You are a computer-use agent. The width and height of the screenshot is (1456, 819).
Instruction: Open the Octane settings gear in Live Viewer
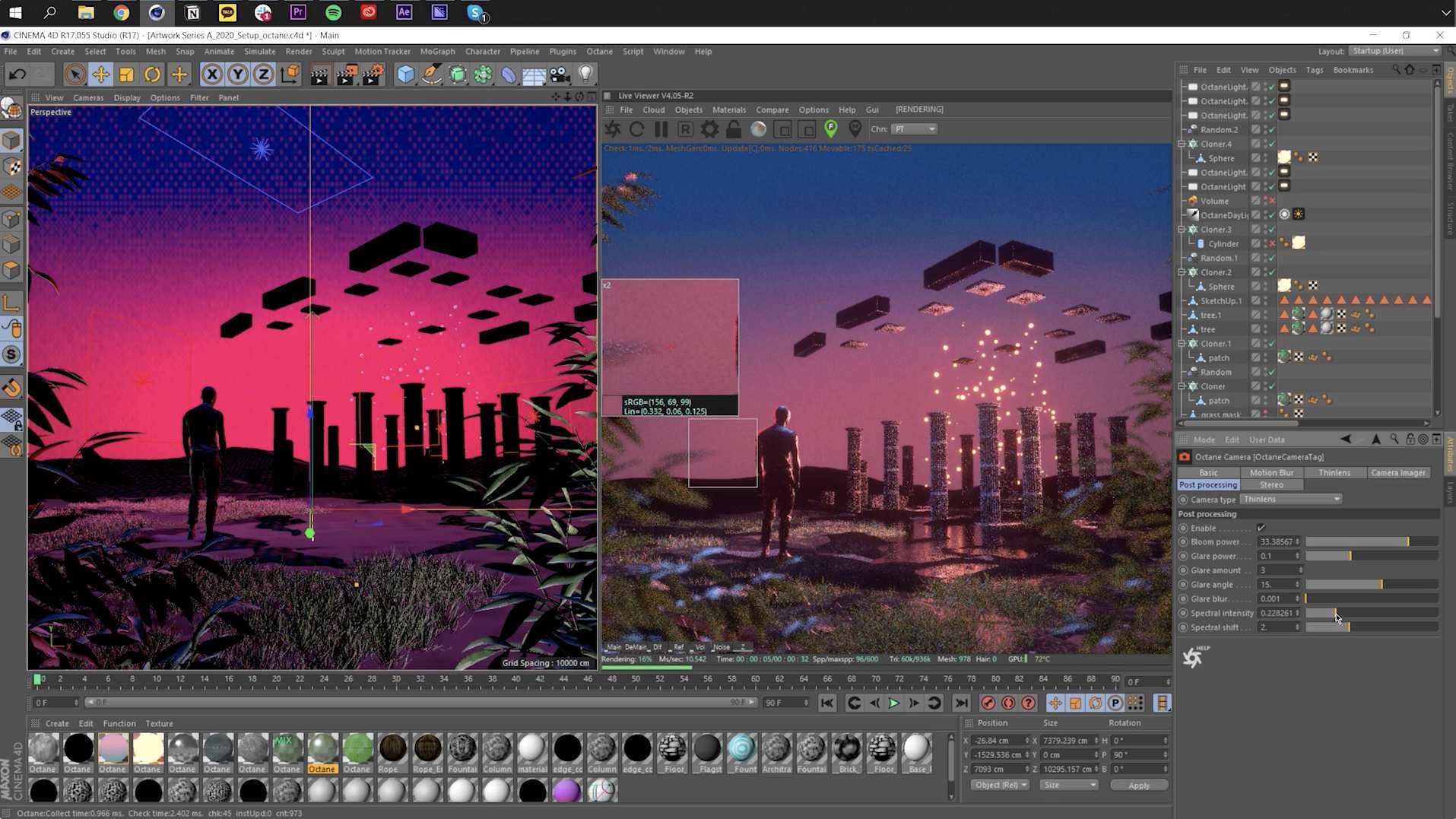click(709, 129)
